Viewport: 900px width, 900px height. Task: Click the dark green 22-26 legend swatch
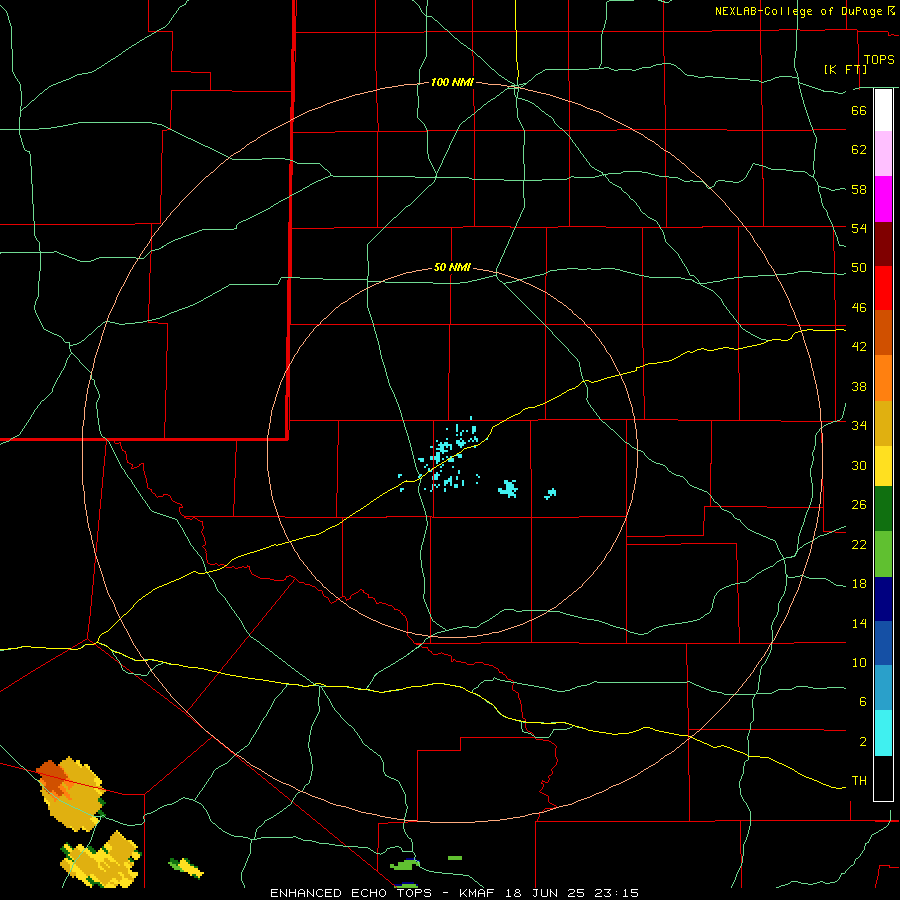(x=883, y=509)
